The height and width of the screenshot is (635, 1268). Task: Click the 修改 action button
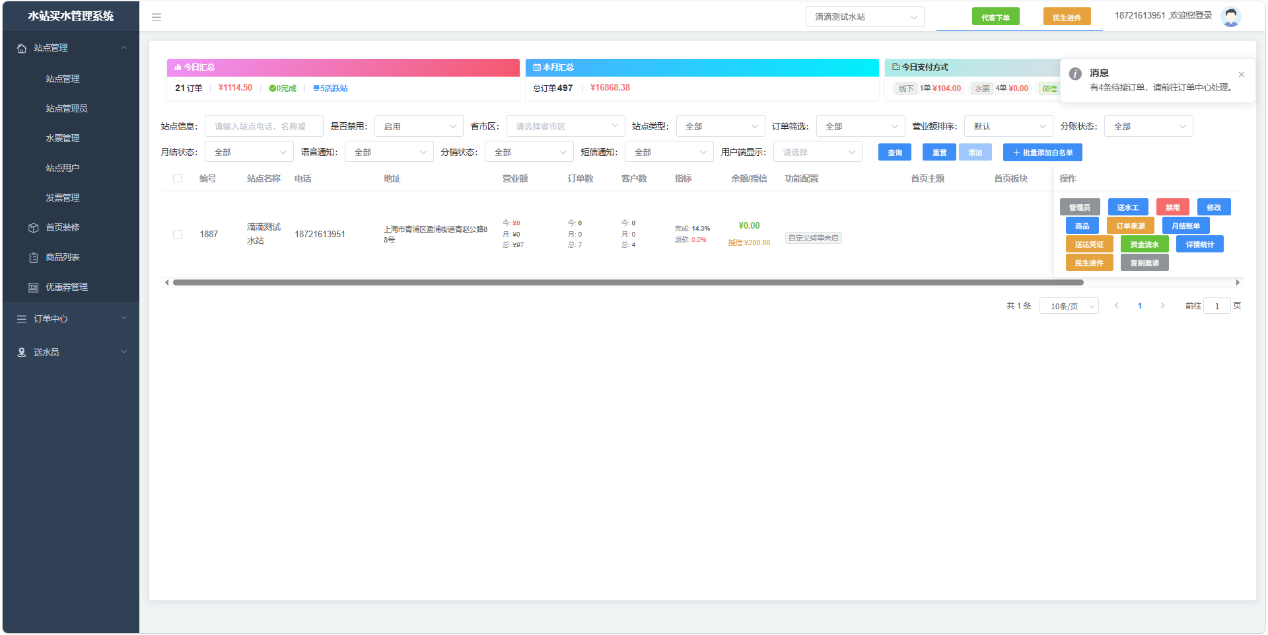(1214, 207)
